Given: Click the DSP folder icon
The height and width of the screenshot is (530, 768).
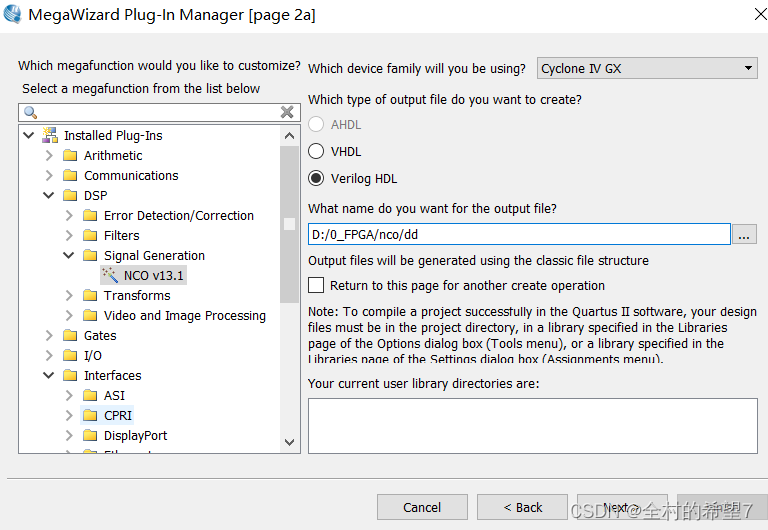Looking at the screenshot, I should pyautogui.click(x=70, y=195).
